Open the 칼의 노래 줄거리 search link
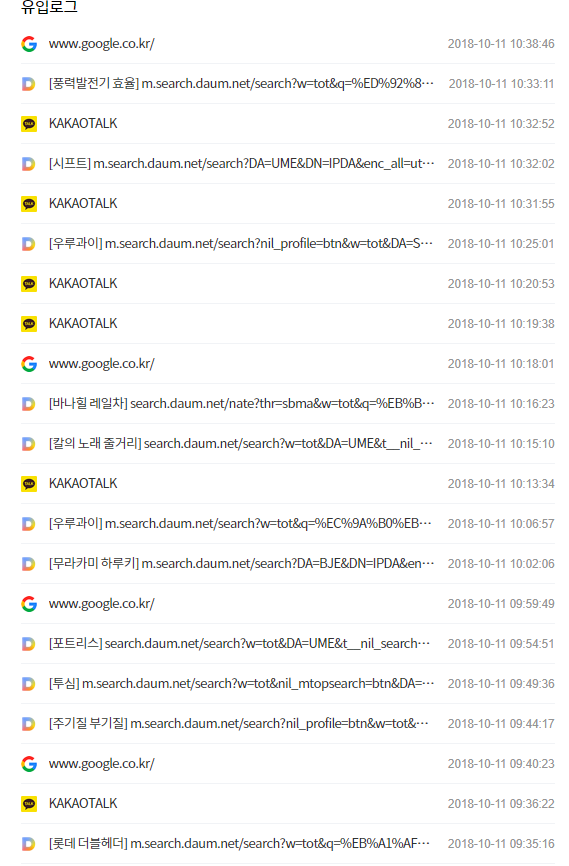This screenshot has width=569, height=866. coord(241,443)
